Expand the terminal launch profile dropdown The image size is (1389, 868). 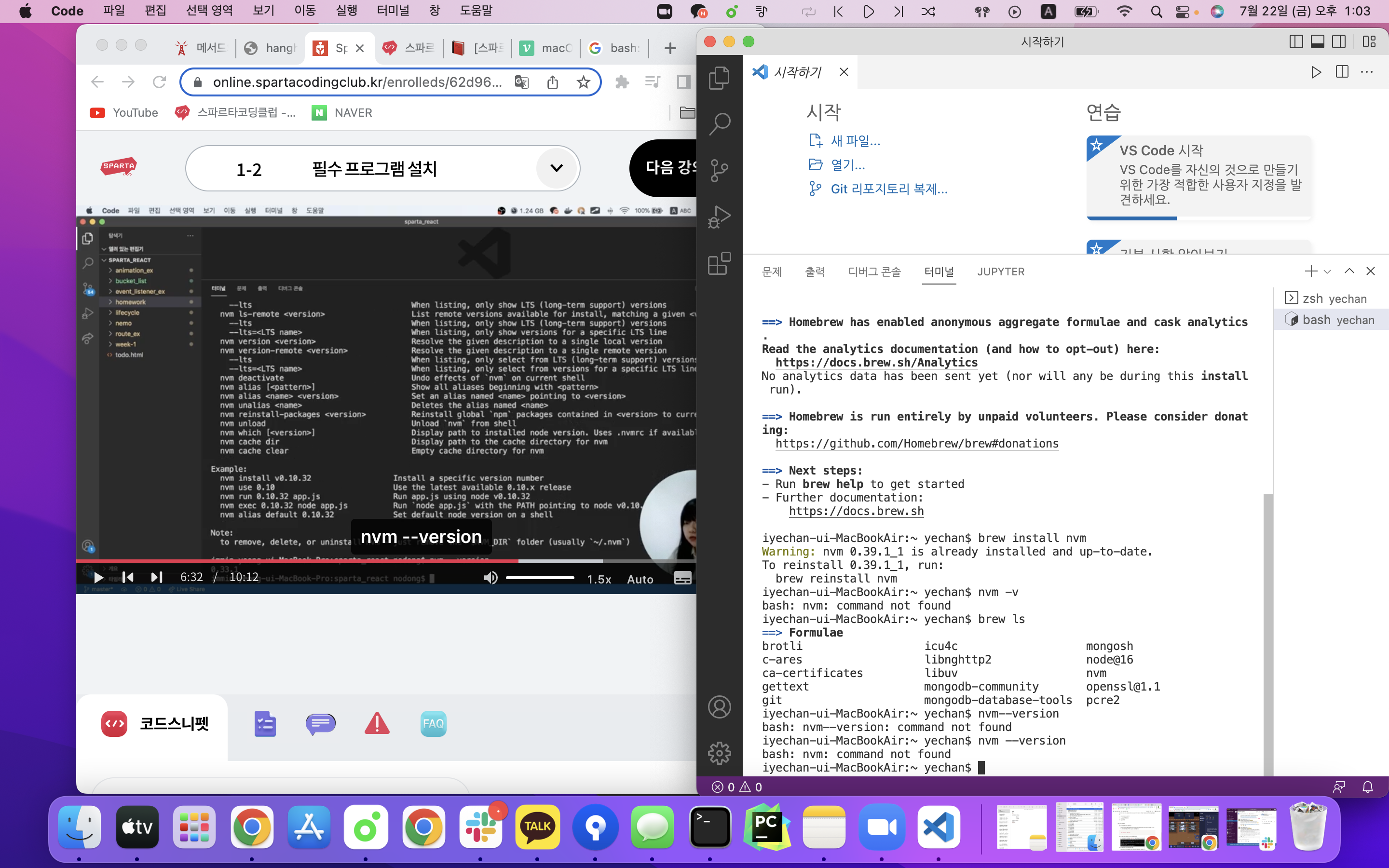[x=1327, y=271]
